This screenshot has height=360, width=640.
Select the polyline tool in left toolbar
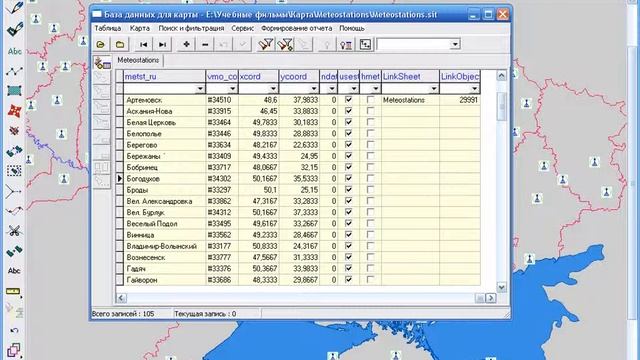pos(14,71)
